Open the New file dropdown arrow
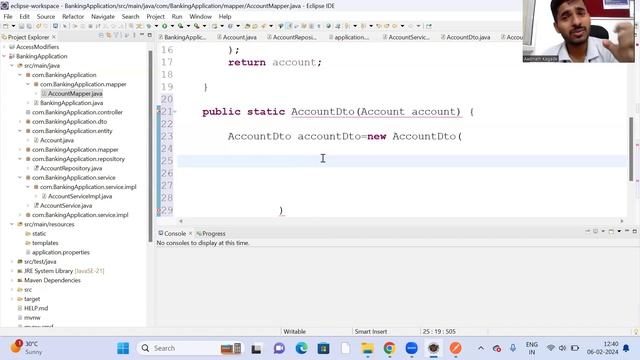This screenshot has width=640, height=360. [x=13, y=26]
